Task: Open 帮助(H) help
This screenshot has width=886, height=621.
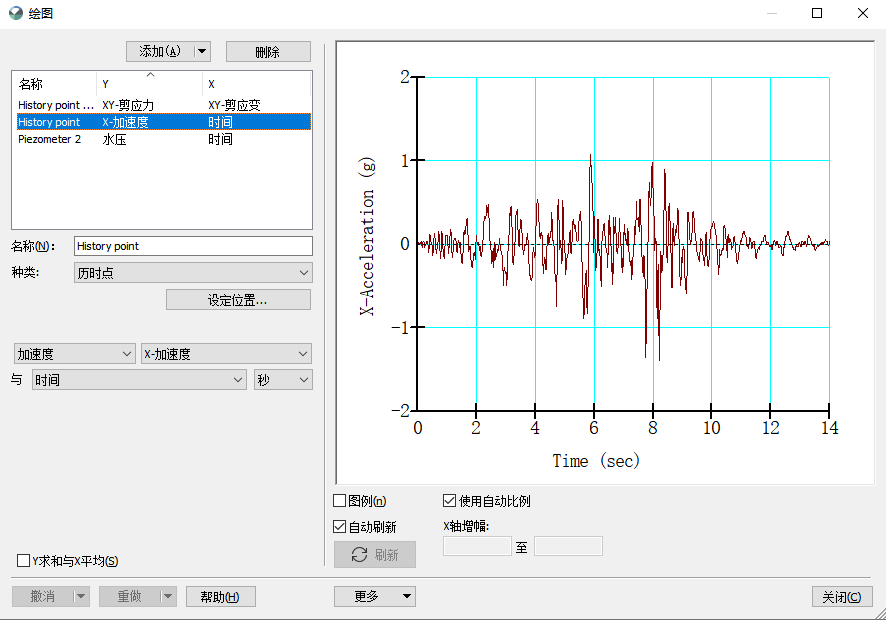Action: point(220,597)
